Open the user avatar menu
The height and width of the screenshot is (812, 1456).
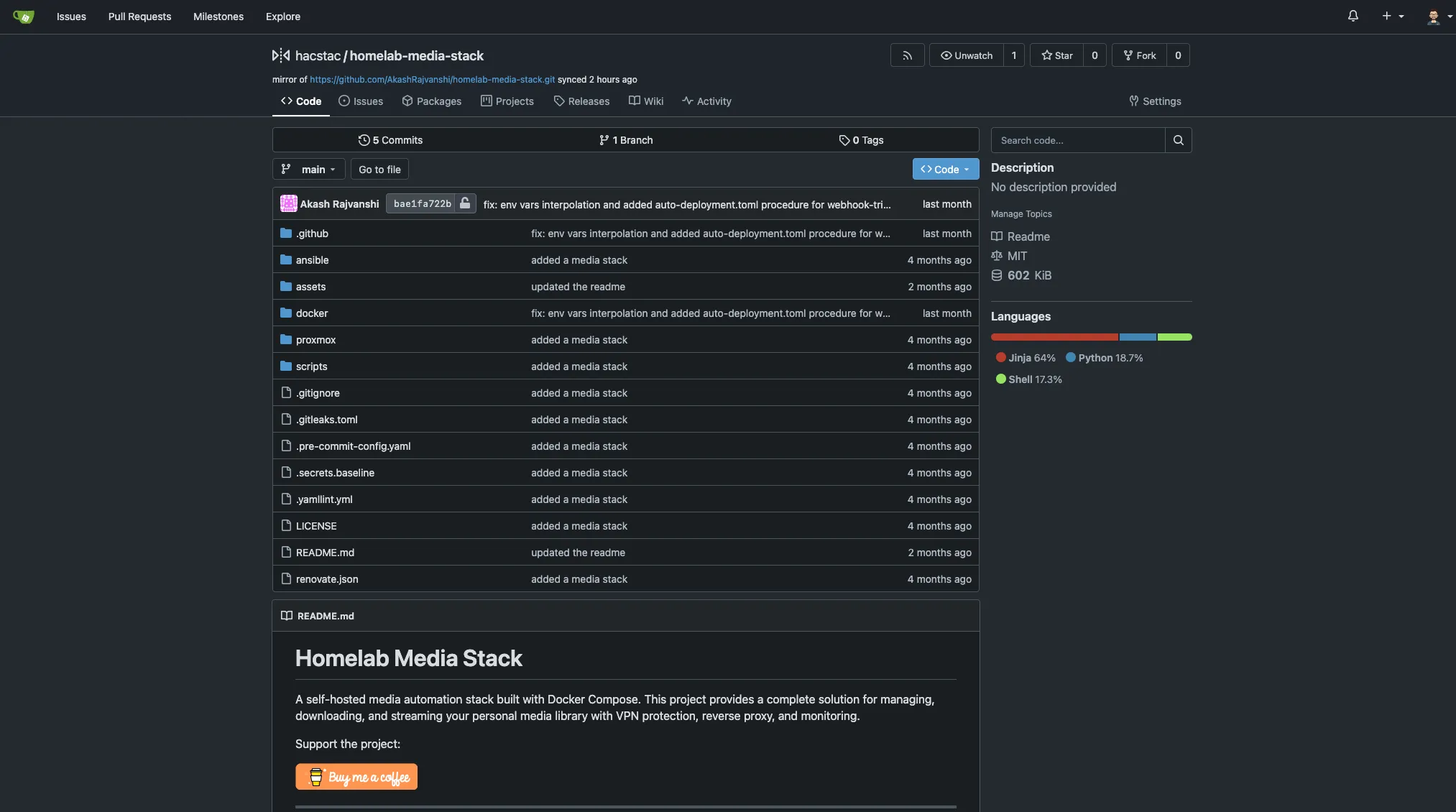[x=1439, y=17]
